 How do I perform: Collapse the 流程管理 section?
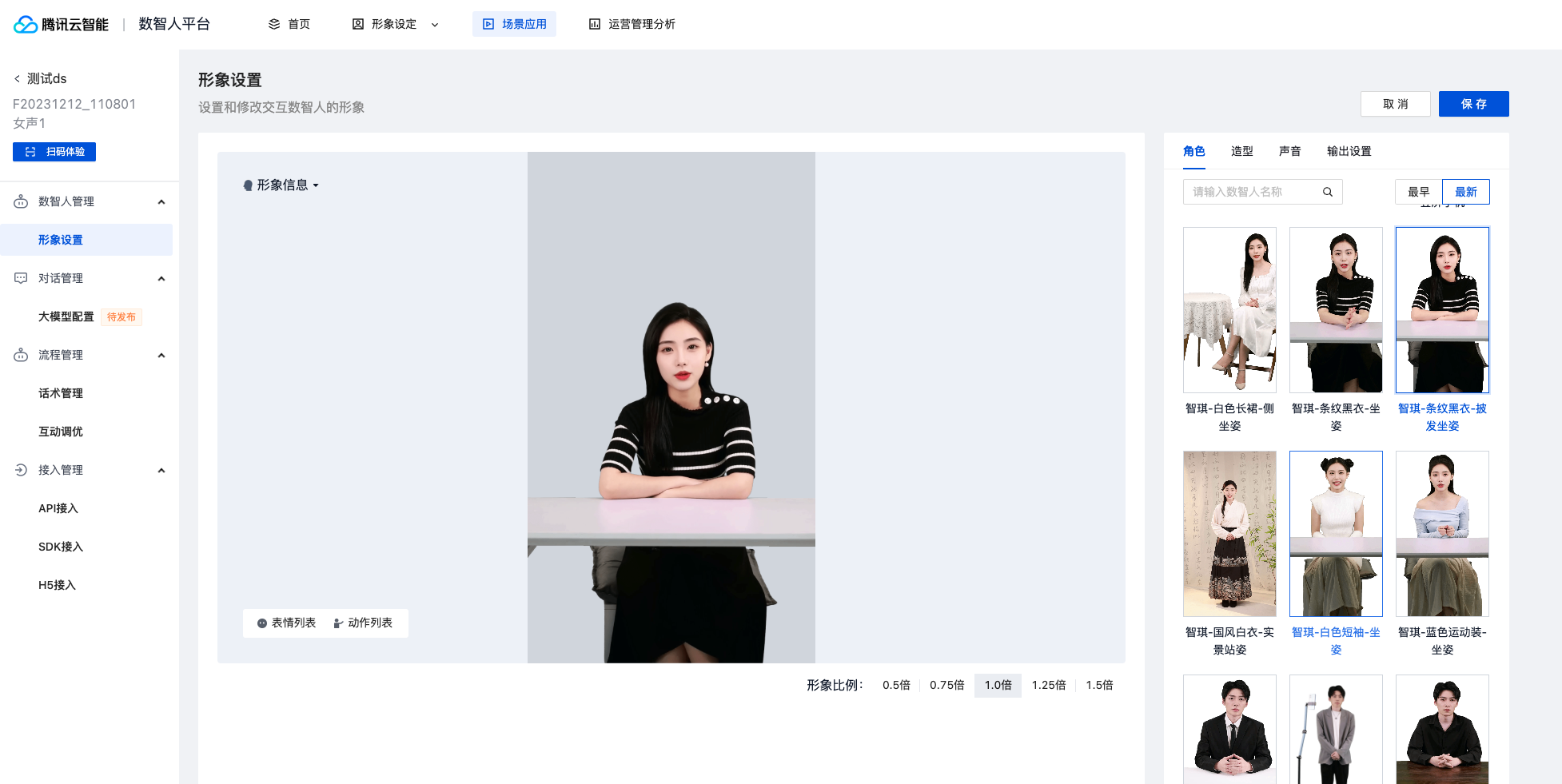[x=161, y=355]
